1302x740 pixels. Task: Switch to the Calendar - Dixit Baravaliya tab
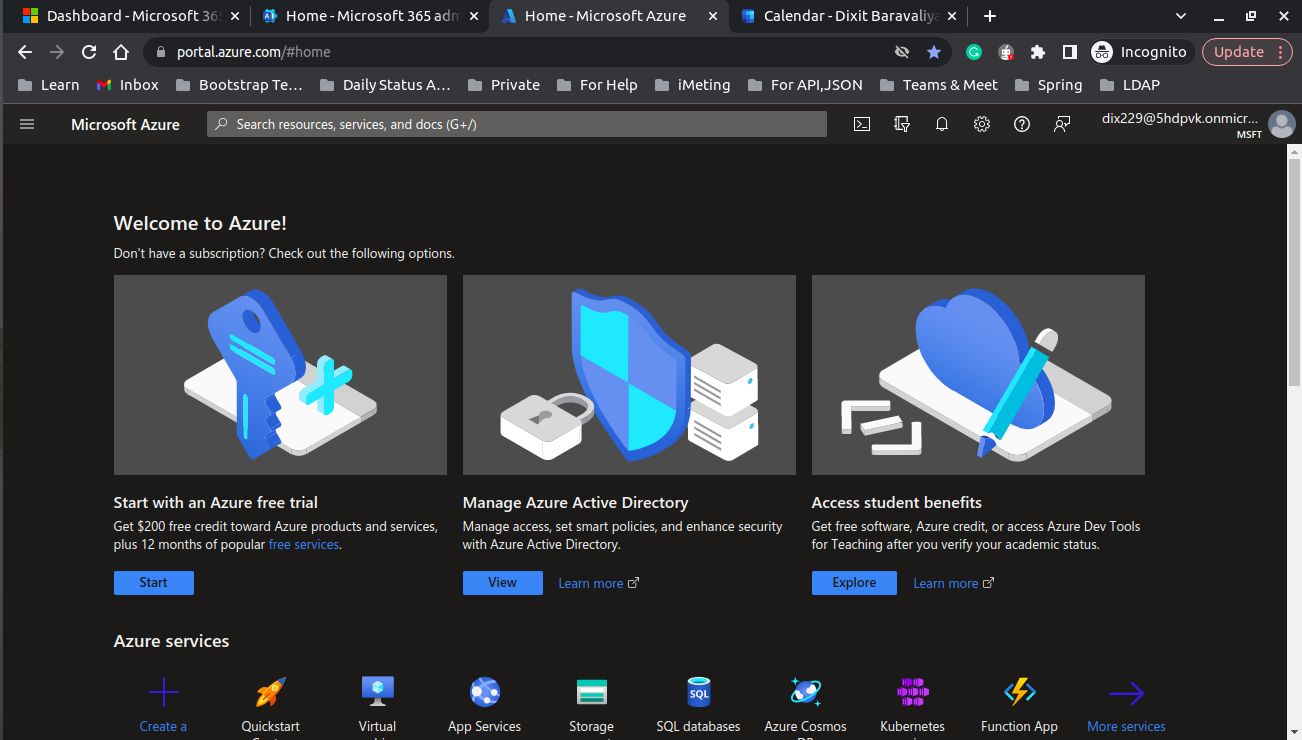coord(848,16)
